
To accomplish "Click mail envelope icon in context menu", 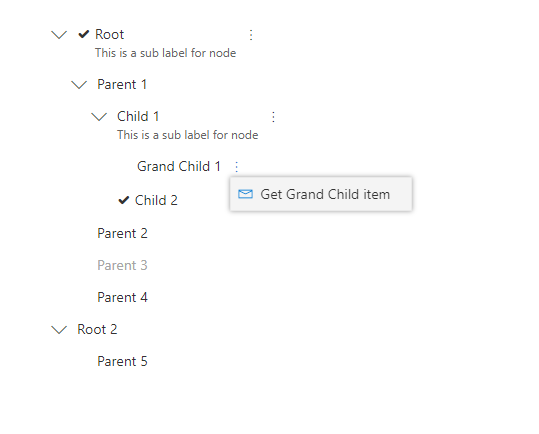I will point(245,194).
